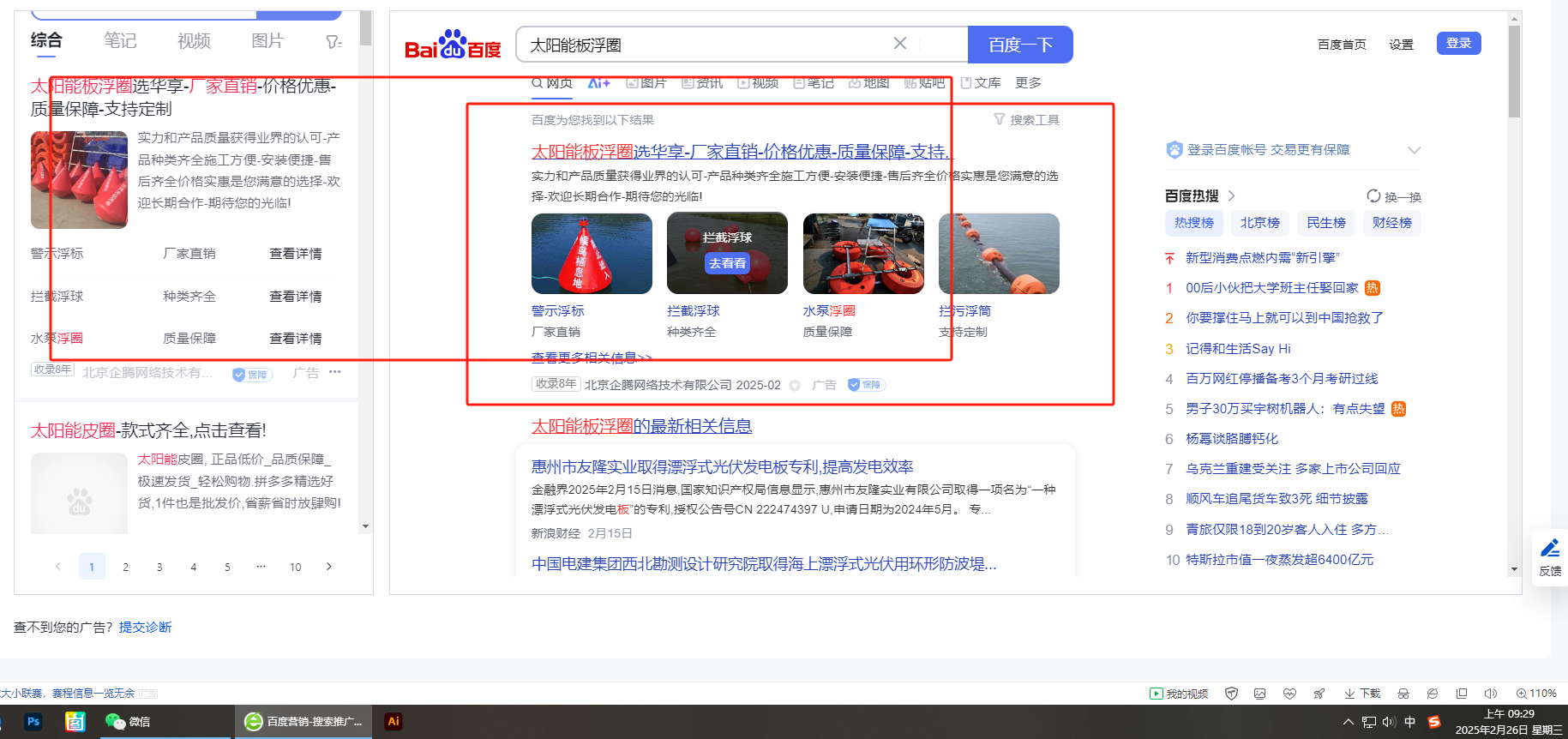Image resolution: width=1568 pixels, height=739 pixels.
Task: Open the three-dot menu on mobile ad
Action: click(x=335, y=372)
